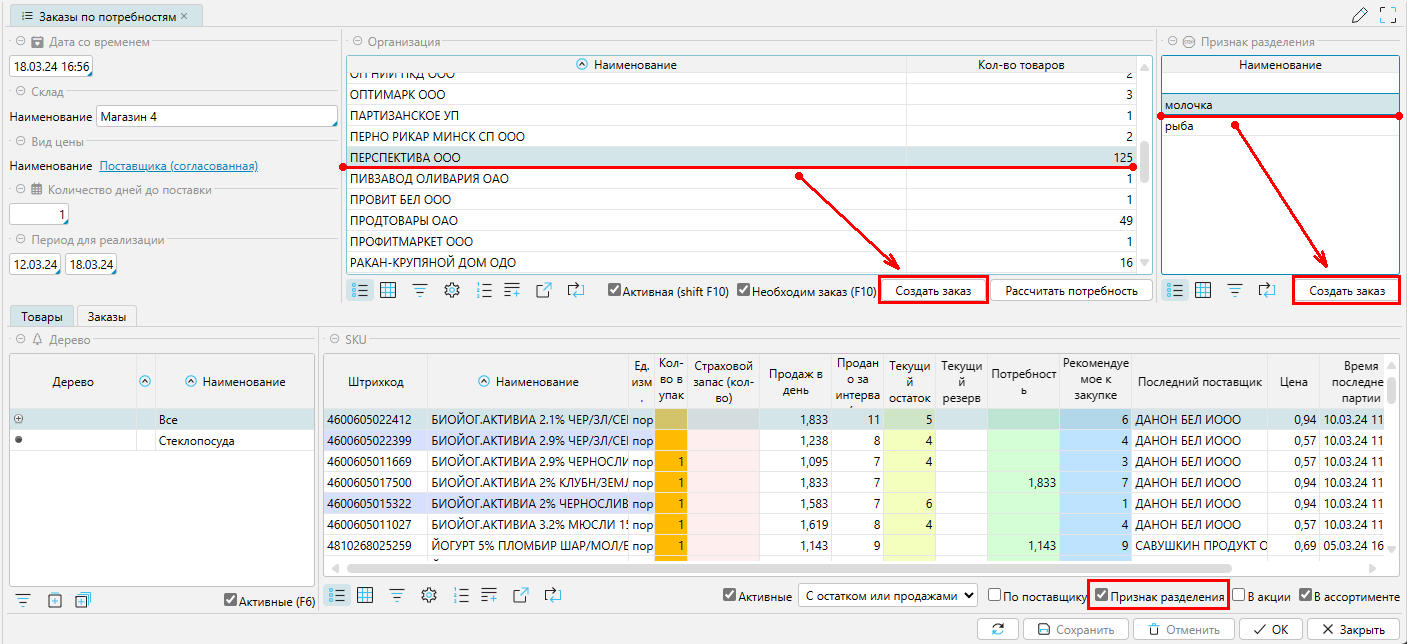This screenshot has width=1407, height=644.
Task: Open filter icon in the Признак разделения toolbar
Action: coord(1235,290)
